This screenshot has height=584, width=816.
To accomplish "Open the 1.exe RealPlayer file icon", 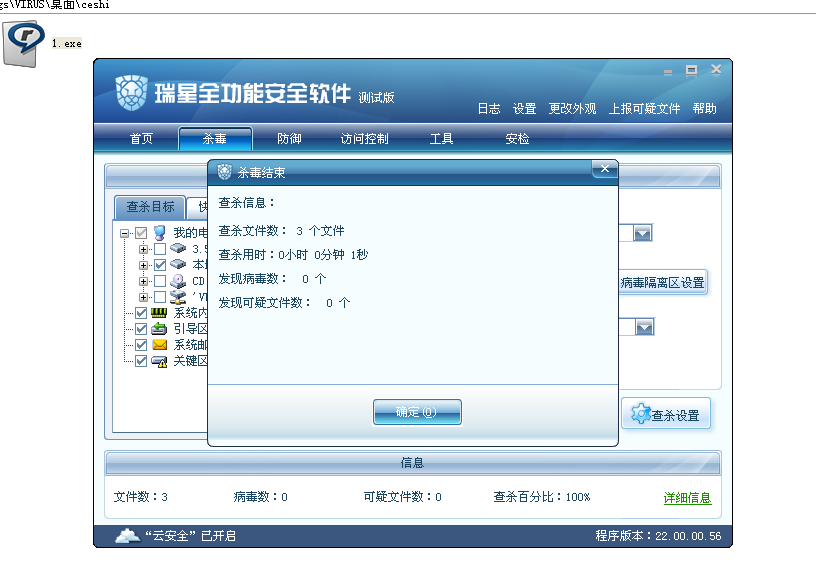I will tap(22, 43).
